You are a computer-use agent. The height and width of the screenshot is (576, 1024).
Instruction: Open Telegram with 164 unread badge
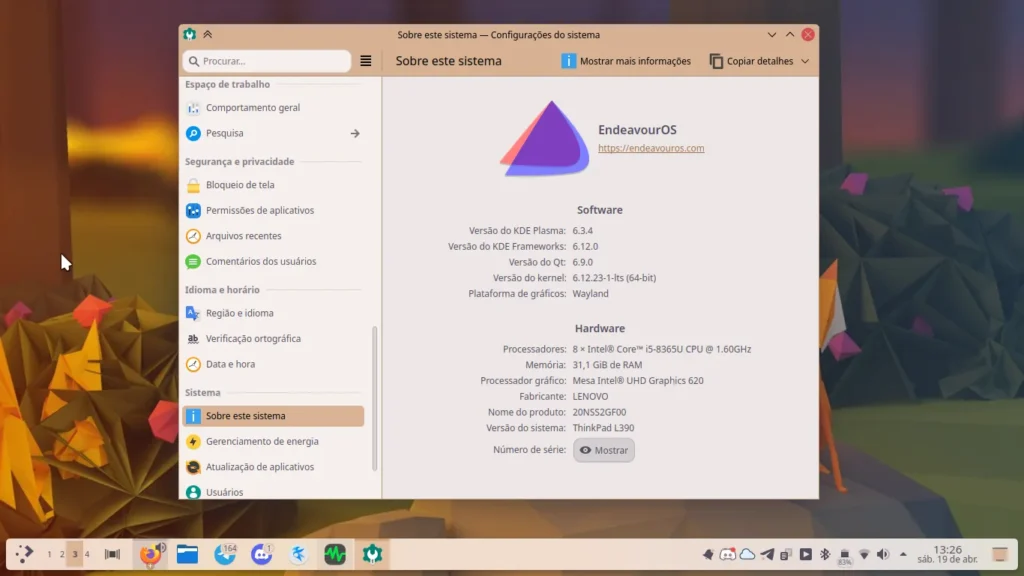(225, 554)
